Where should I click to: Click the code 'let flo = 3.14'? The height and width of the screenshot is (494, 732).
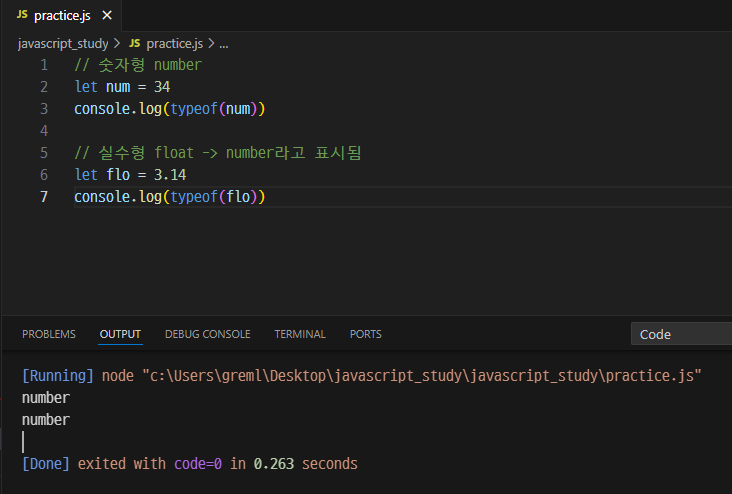point(130,175)
